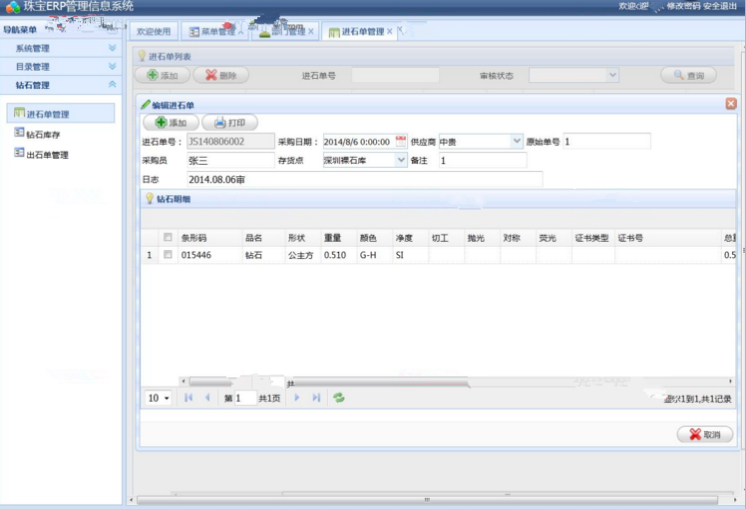Switch to the 欢迎使用 tab
Screen dimensions: 746x509
click(155, 32)
